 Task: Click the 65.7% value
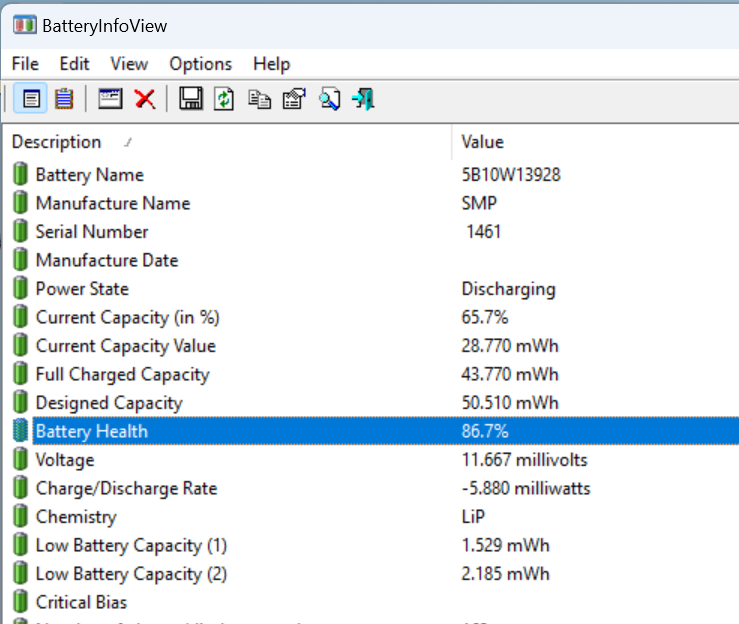(x=484, y=317)
